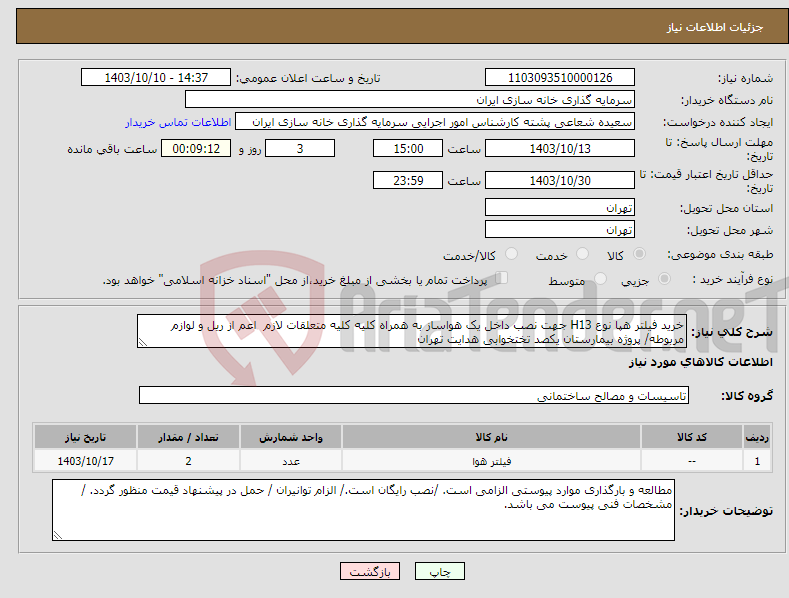Click the توضیحات خریدار label
Viewport: 789px width, 598px height.
point(726,511)
